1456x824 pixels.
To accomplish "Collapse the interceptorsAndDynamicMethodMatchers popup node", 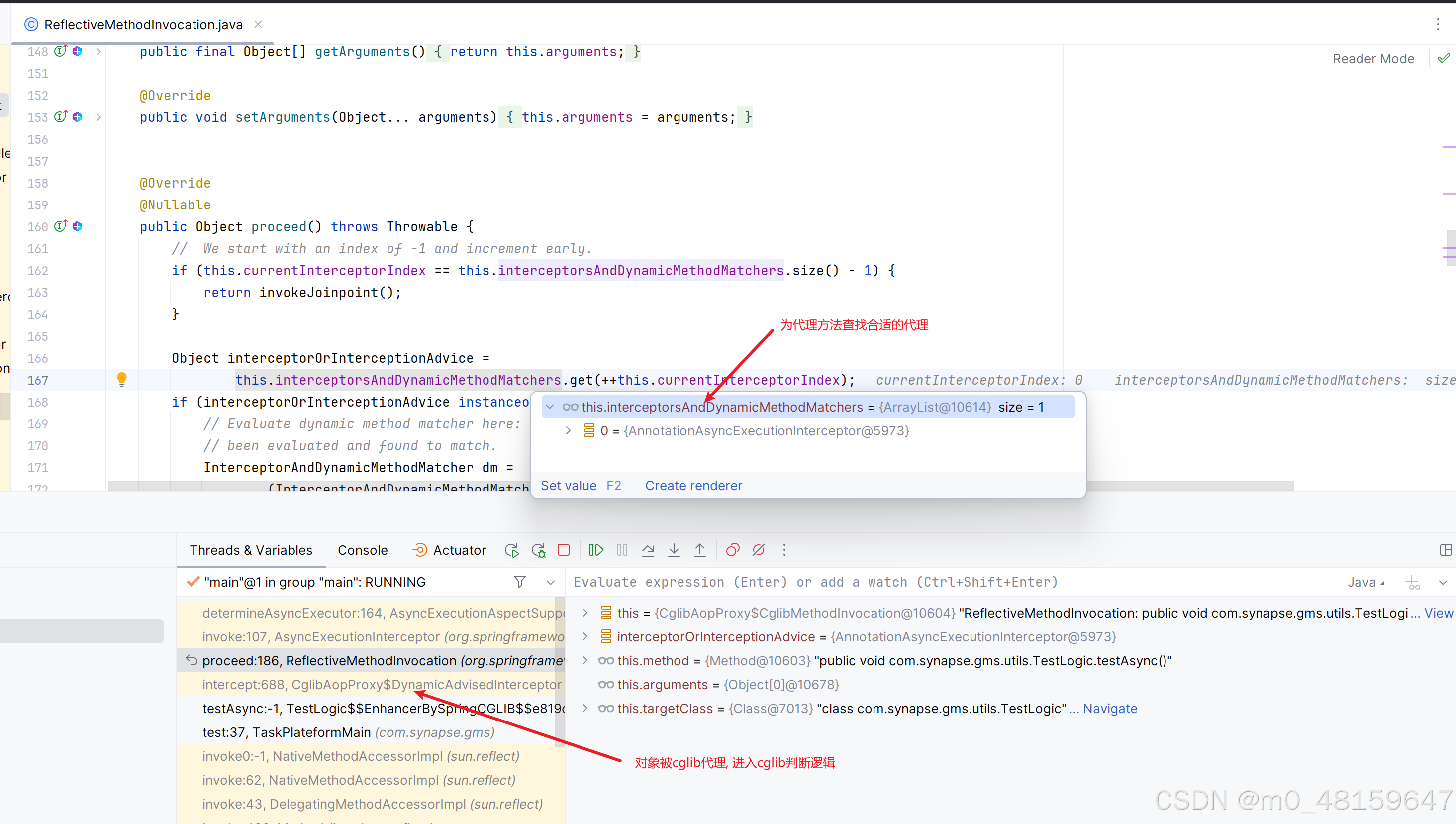I will (x=550, y=407).
